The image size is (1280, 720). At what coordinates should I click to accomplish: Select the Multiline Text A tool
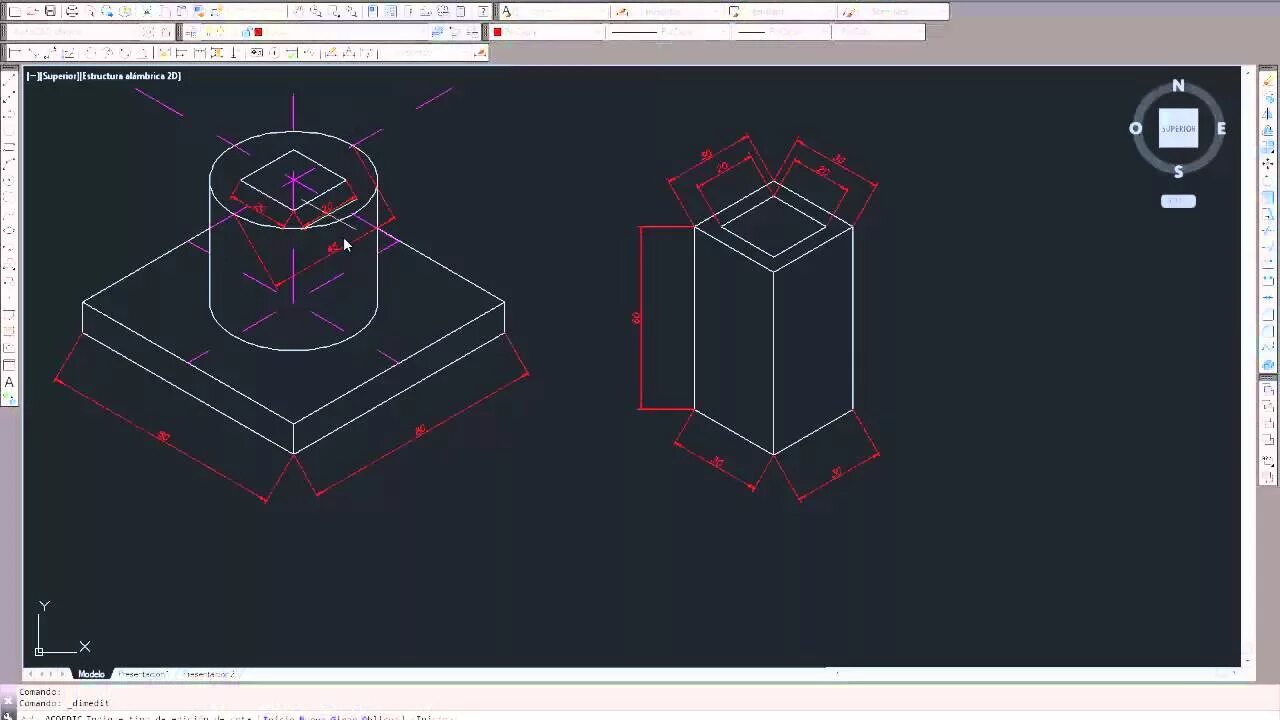point(10,382)
